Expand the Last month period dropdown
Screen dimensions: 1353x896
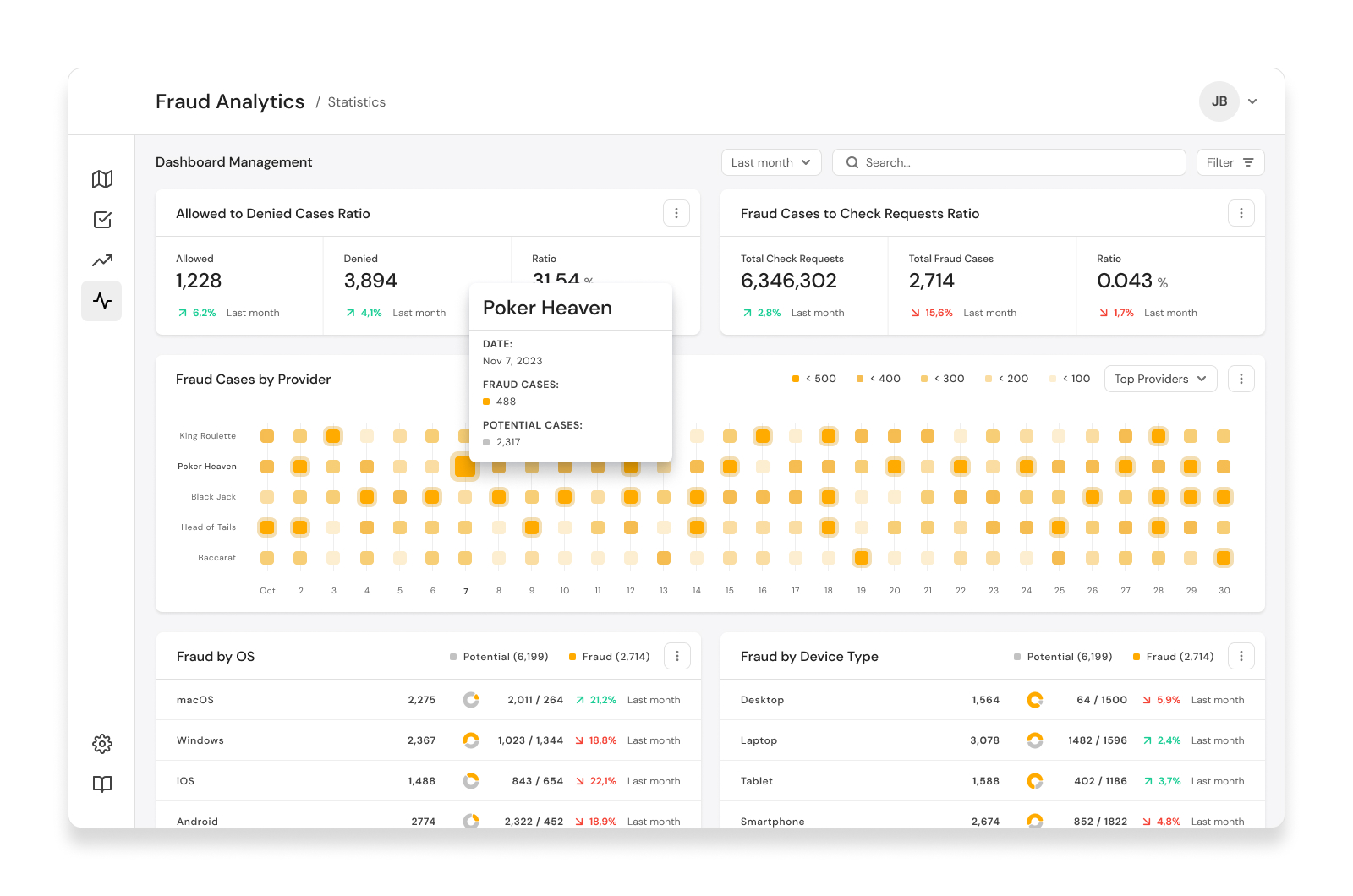(771, 162)
